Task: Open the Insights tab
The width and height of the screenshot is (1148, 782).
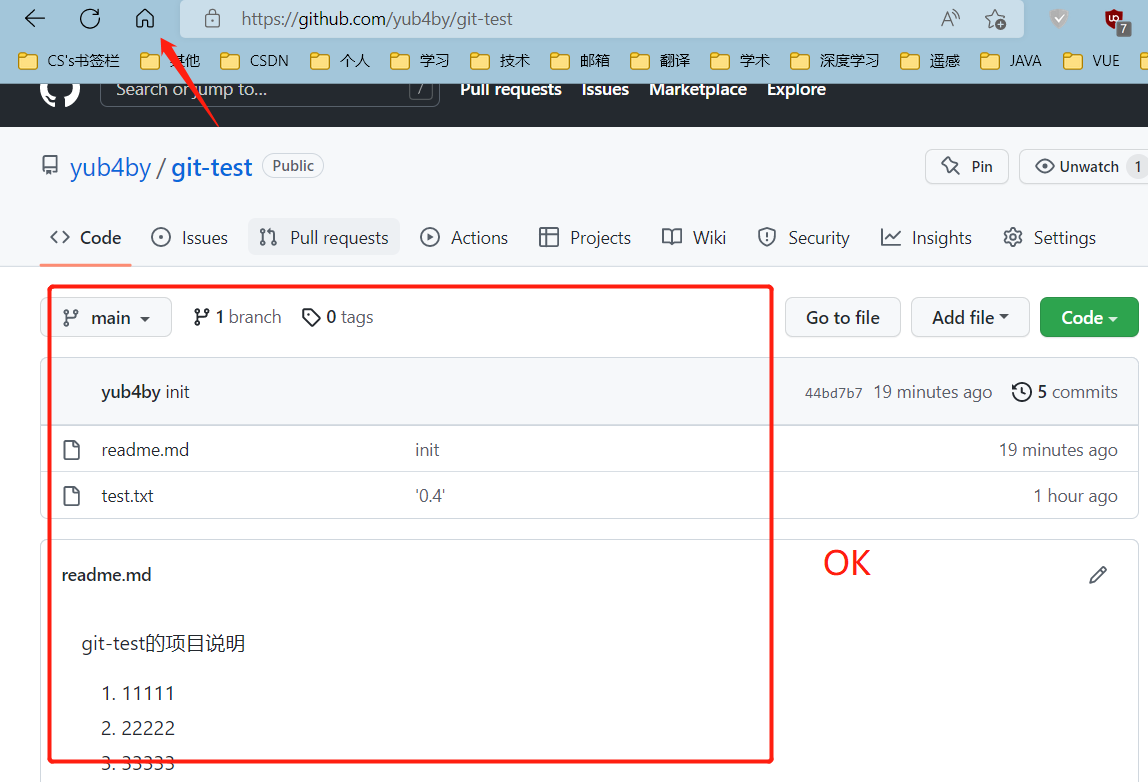Action: pyautogui.click(x=926, y=238)
